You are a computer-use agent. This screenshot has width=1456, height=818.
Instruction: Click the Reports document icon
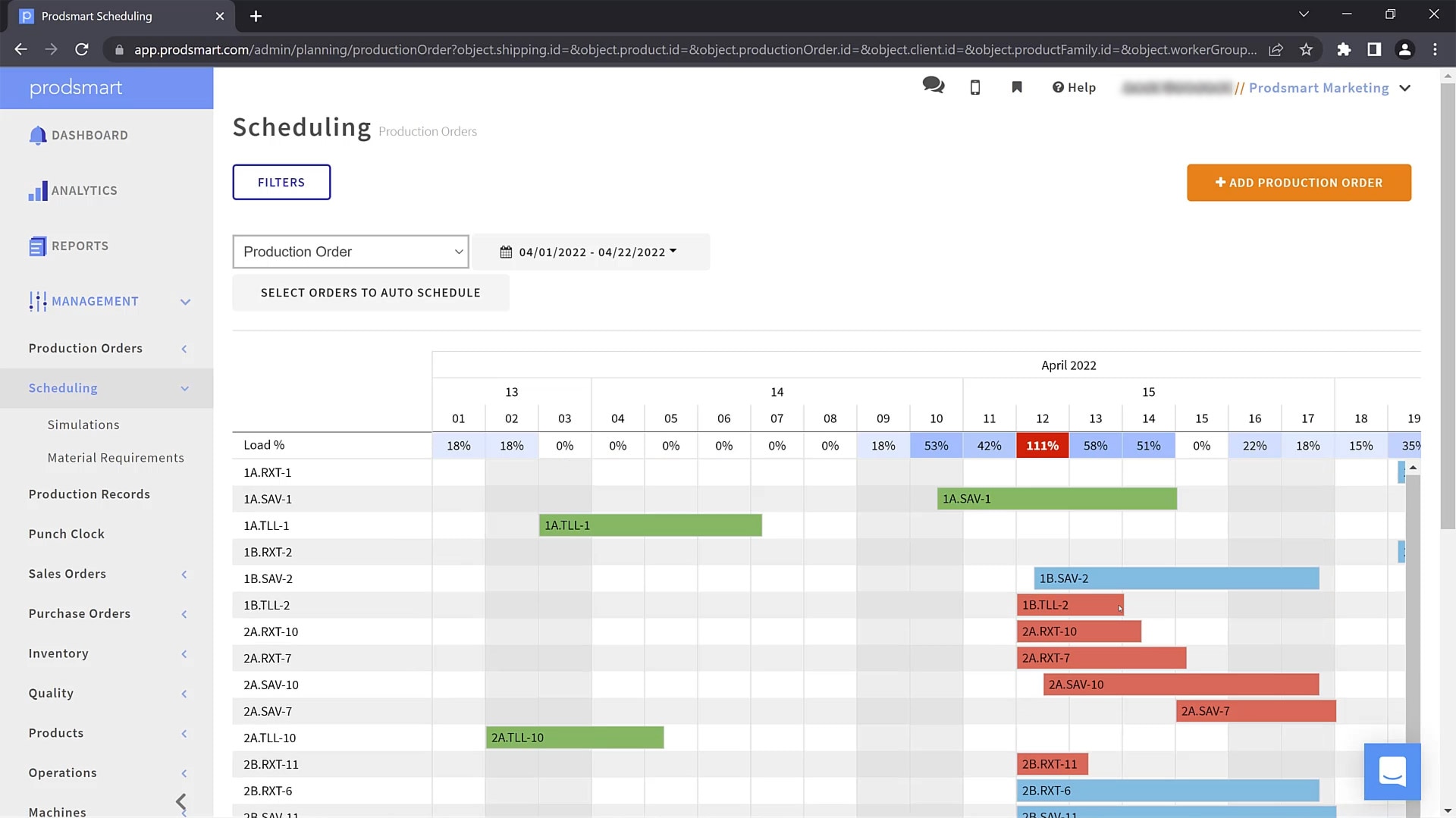(37, 246)
